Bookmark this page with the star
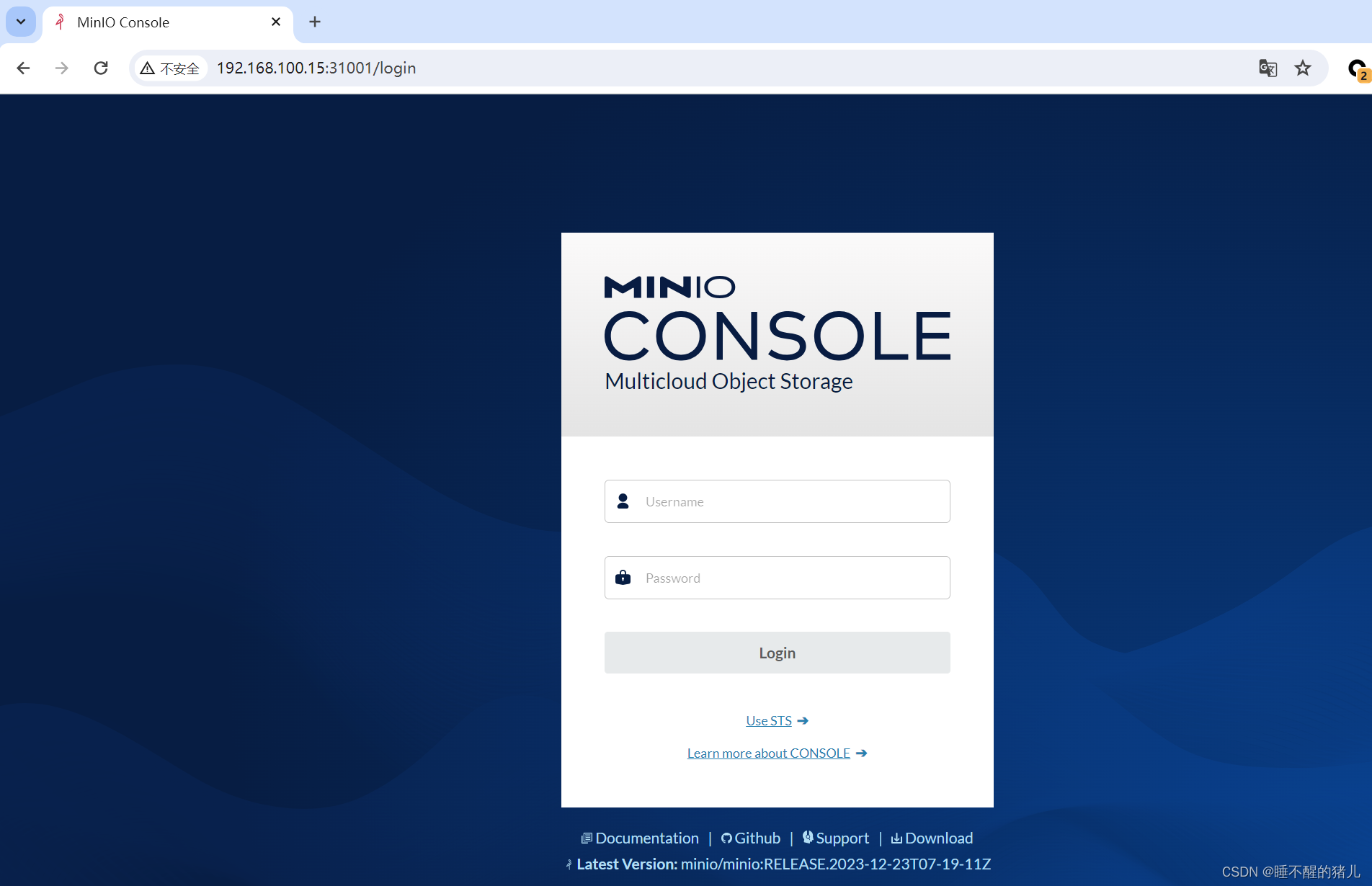 tap(1303, 68)
